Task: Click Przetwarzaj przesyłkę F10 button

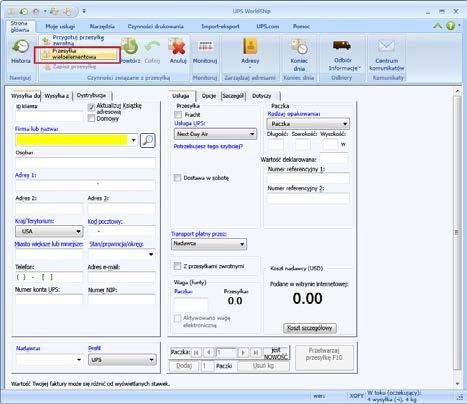Action: pos(324,357)
